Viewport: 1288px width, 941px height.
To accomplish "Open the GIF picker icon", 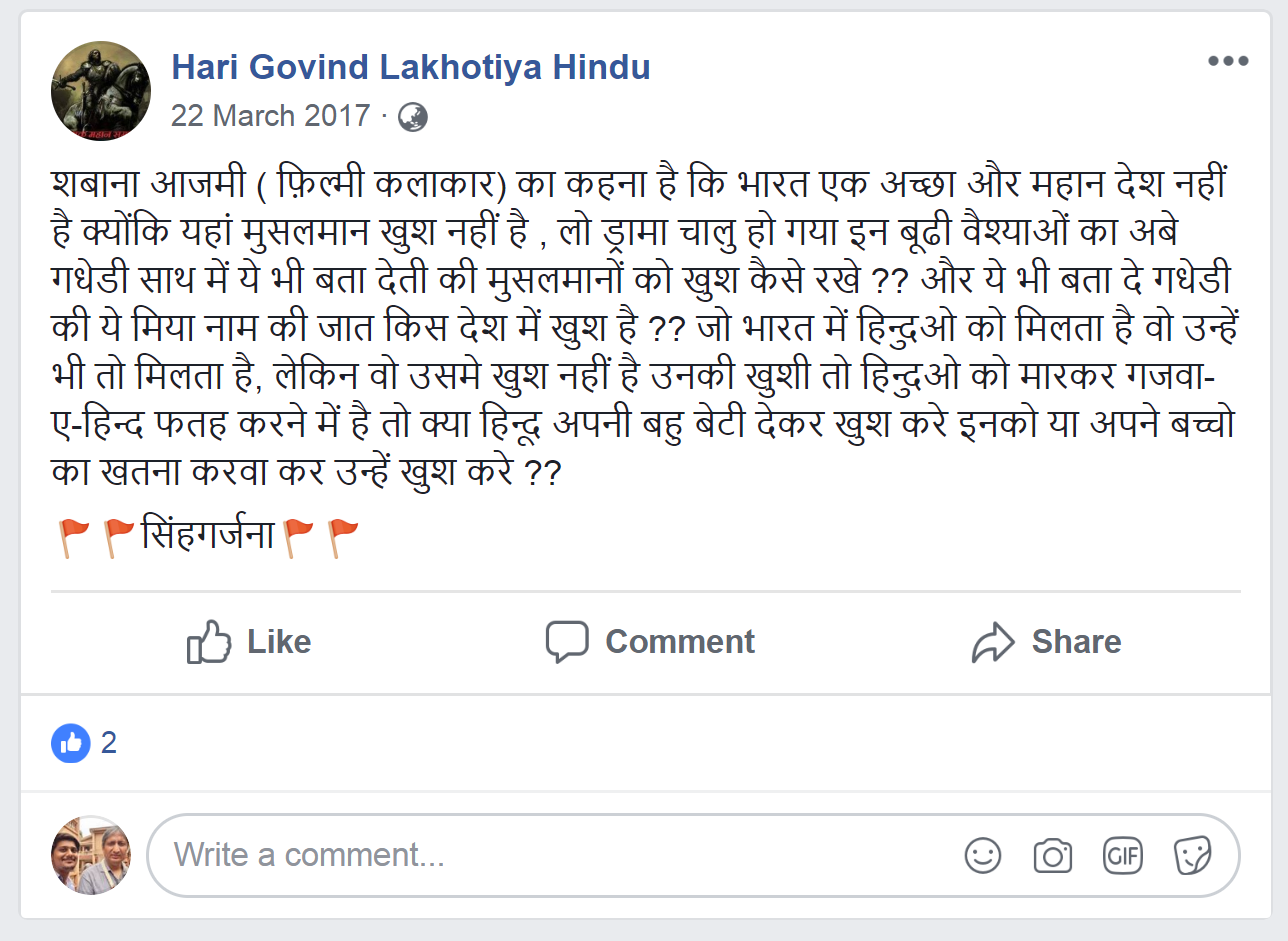I will point(1122,855).
